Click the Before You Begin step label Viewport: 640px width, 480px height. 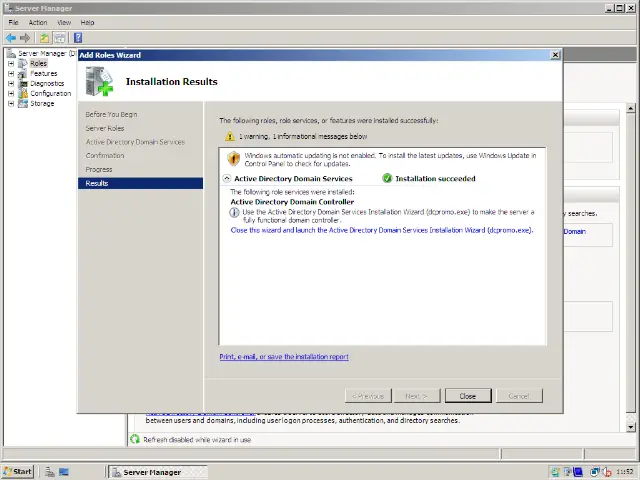tap(111, 114)
